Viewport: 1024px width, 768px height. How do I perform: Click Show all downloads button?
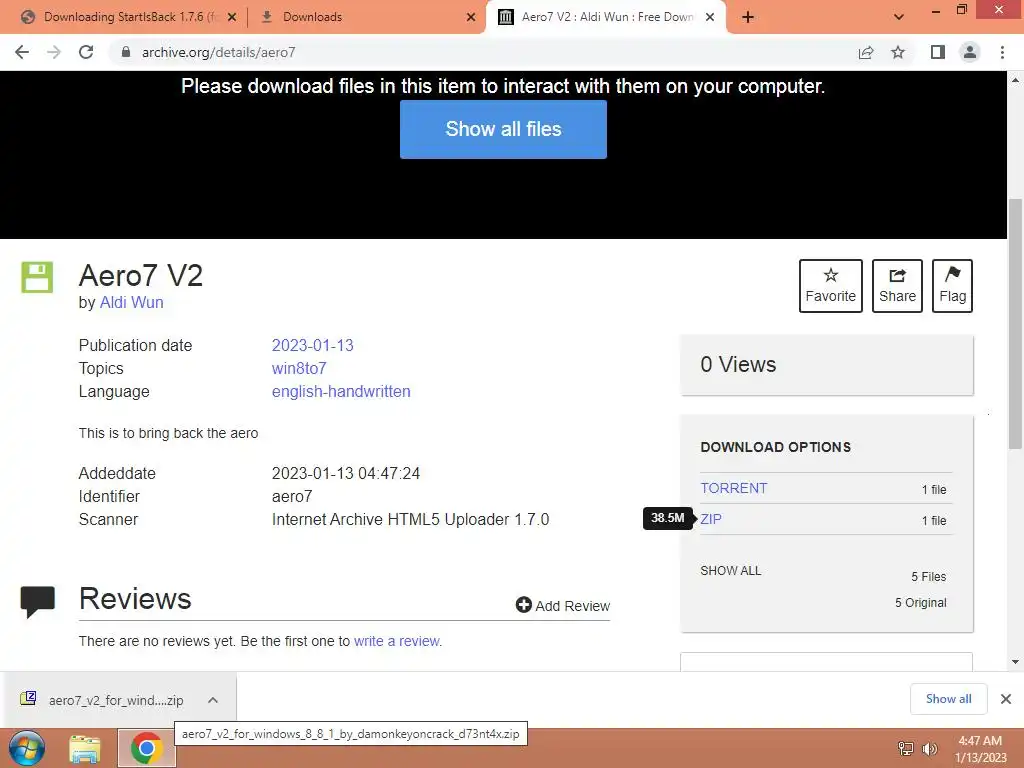click(948, 699)
